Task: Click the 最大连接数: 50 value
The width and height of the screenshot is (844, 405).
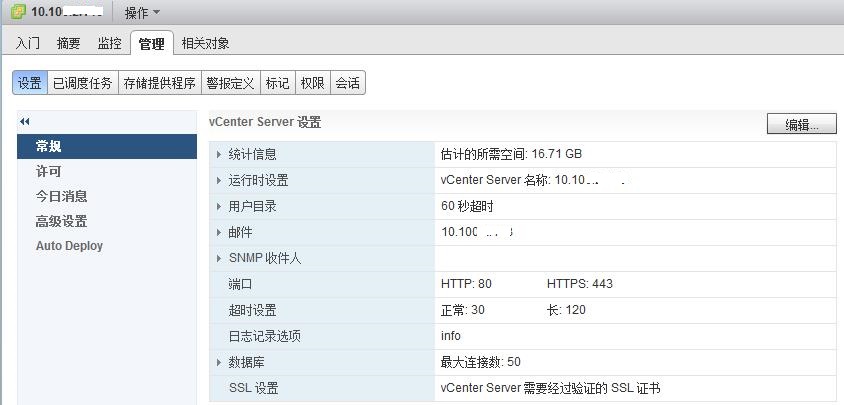Action: pos(480,362)
